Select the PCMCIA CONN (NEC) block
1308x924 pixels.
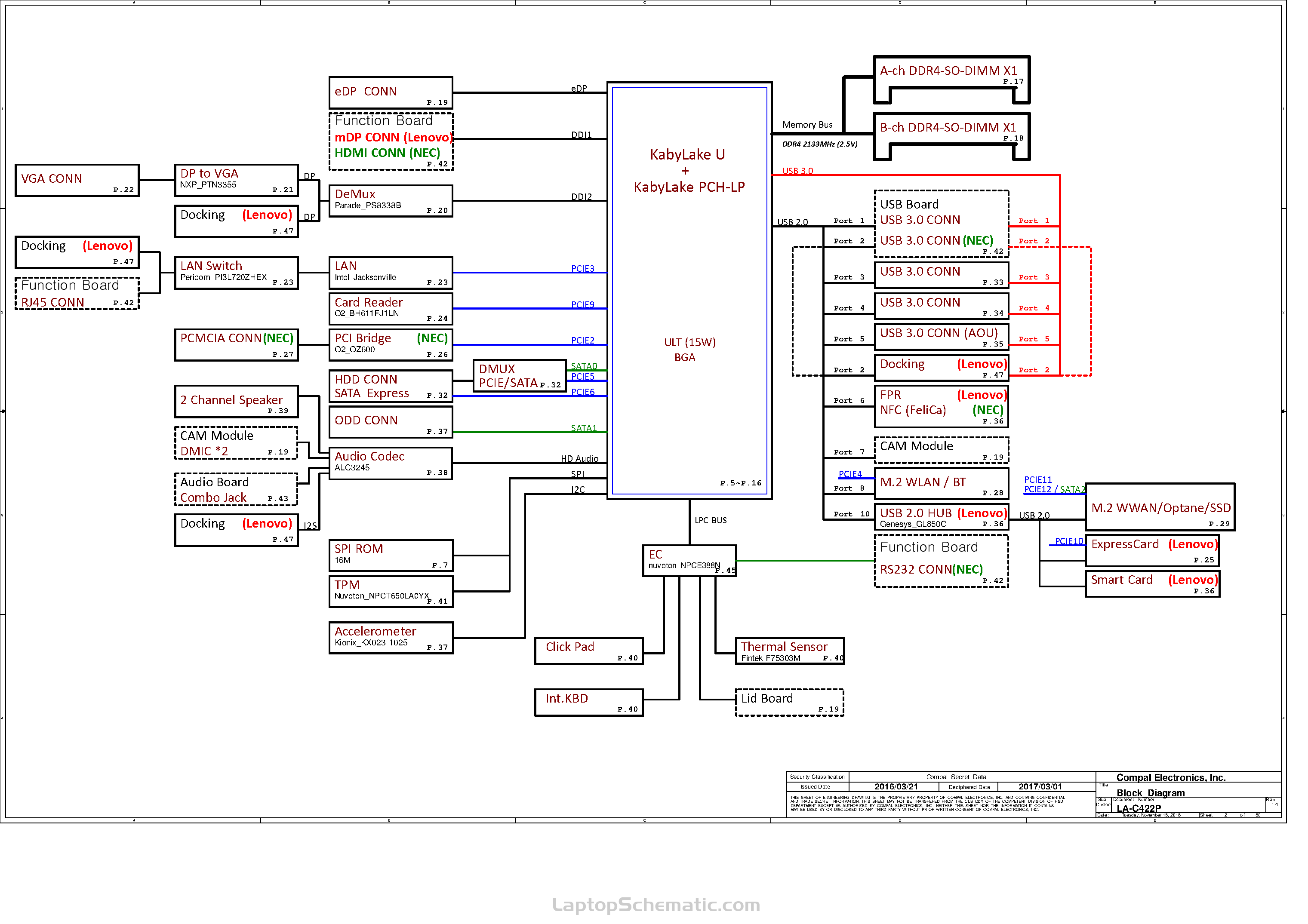click(x=237, y=345)
